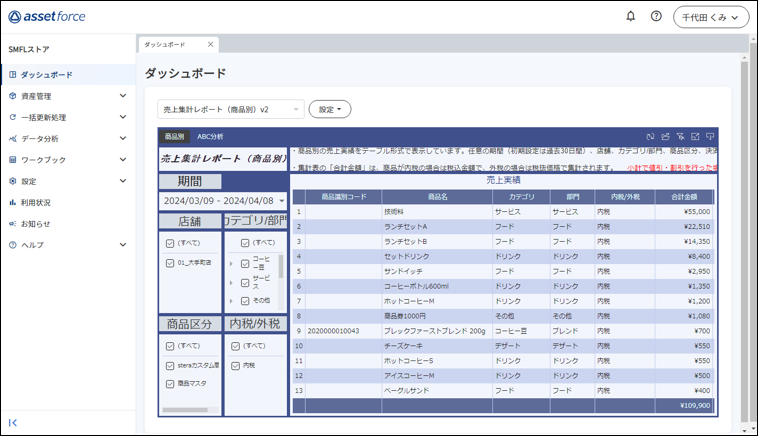Viewport: 758px width, 436px height.
Task: Click the カテゴリ/部門 list scrollbar
Action: (x=281, y=266)
